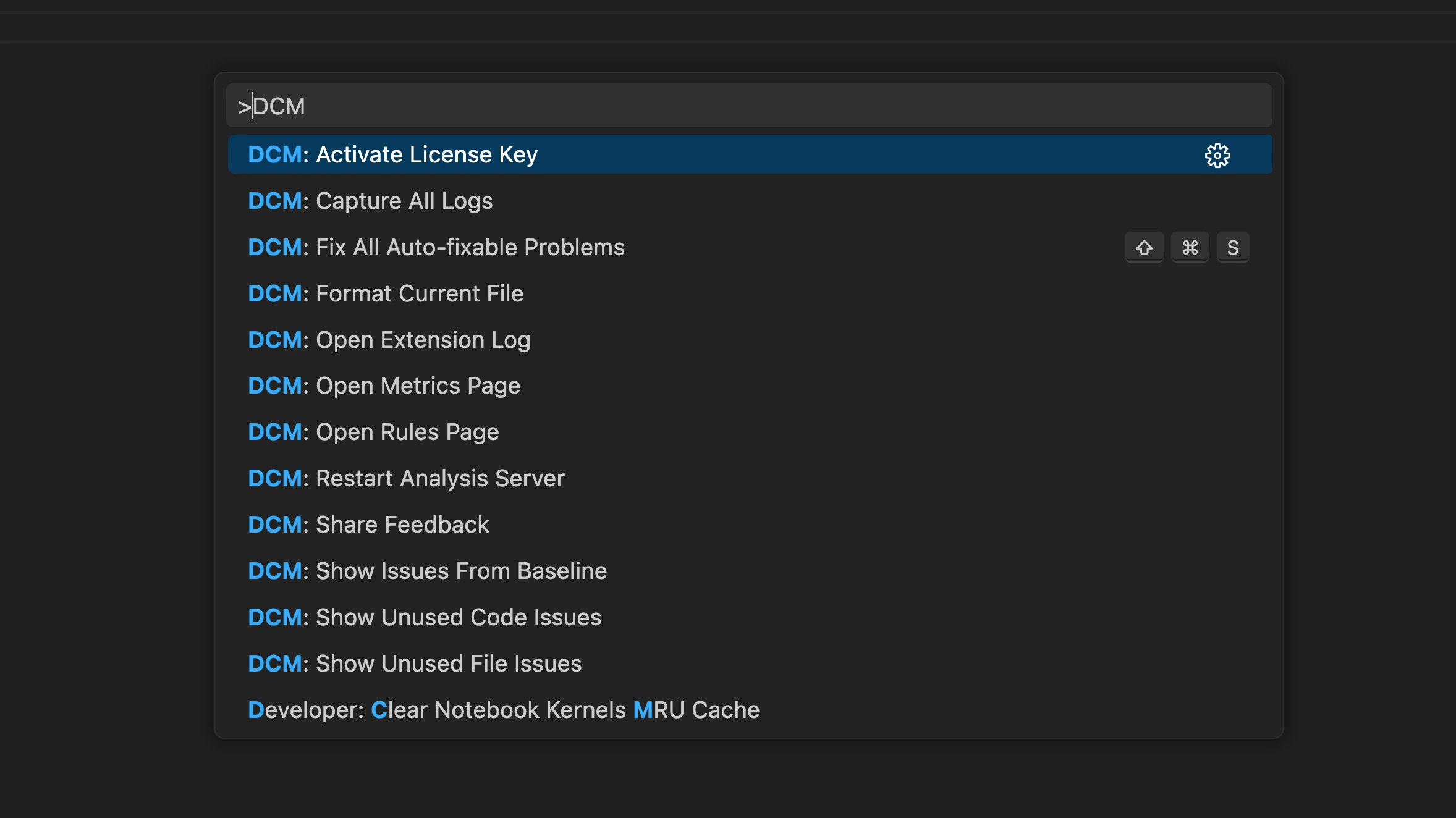The width and height of the screenshot is (1456, 818).
Task: Click the S key badge on keybinding
Action: (x=1233, y=247)
